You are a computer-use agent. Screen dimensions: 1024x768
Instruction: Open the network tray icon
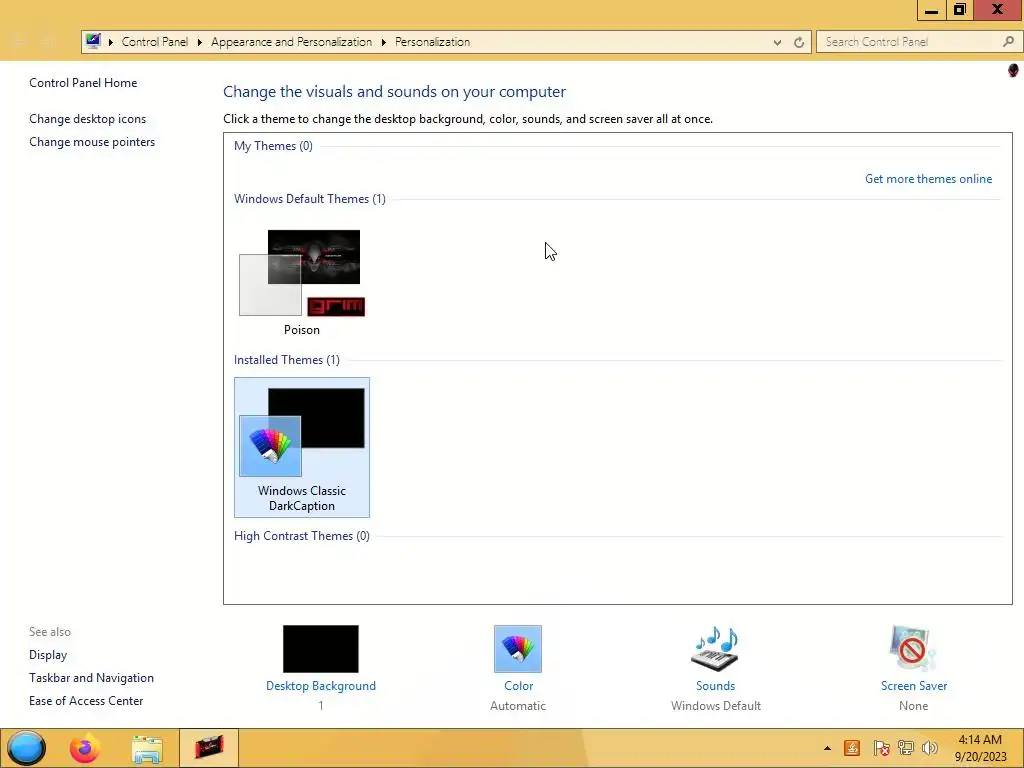click(906, 748)
